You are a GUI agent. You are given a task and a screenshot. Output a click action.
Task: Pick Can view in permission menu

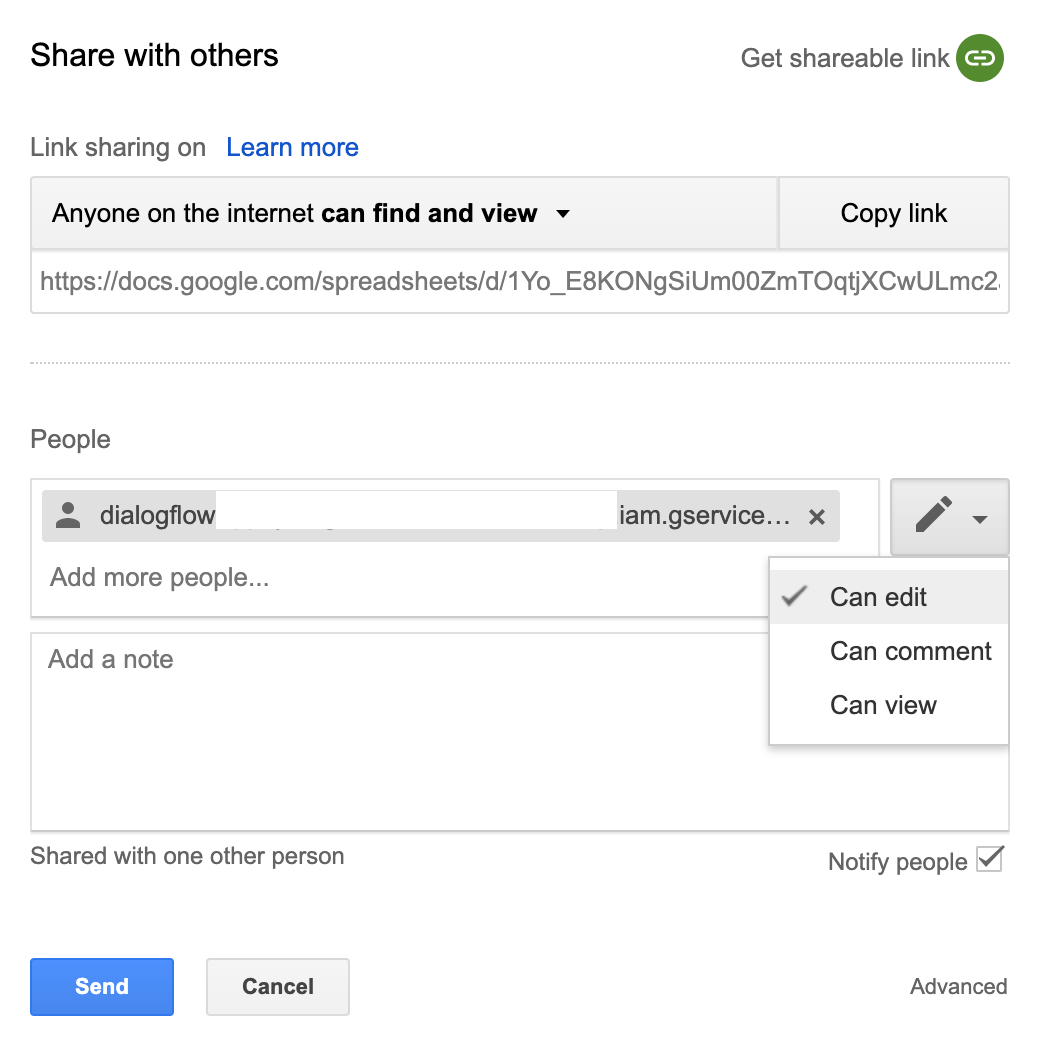(883, 705)
